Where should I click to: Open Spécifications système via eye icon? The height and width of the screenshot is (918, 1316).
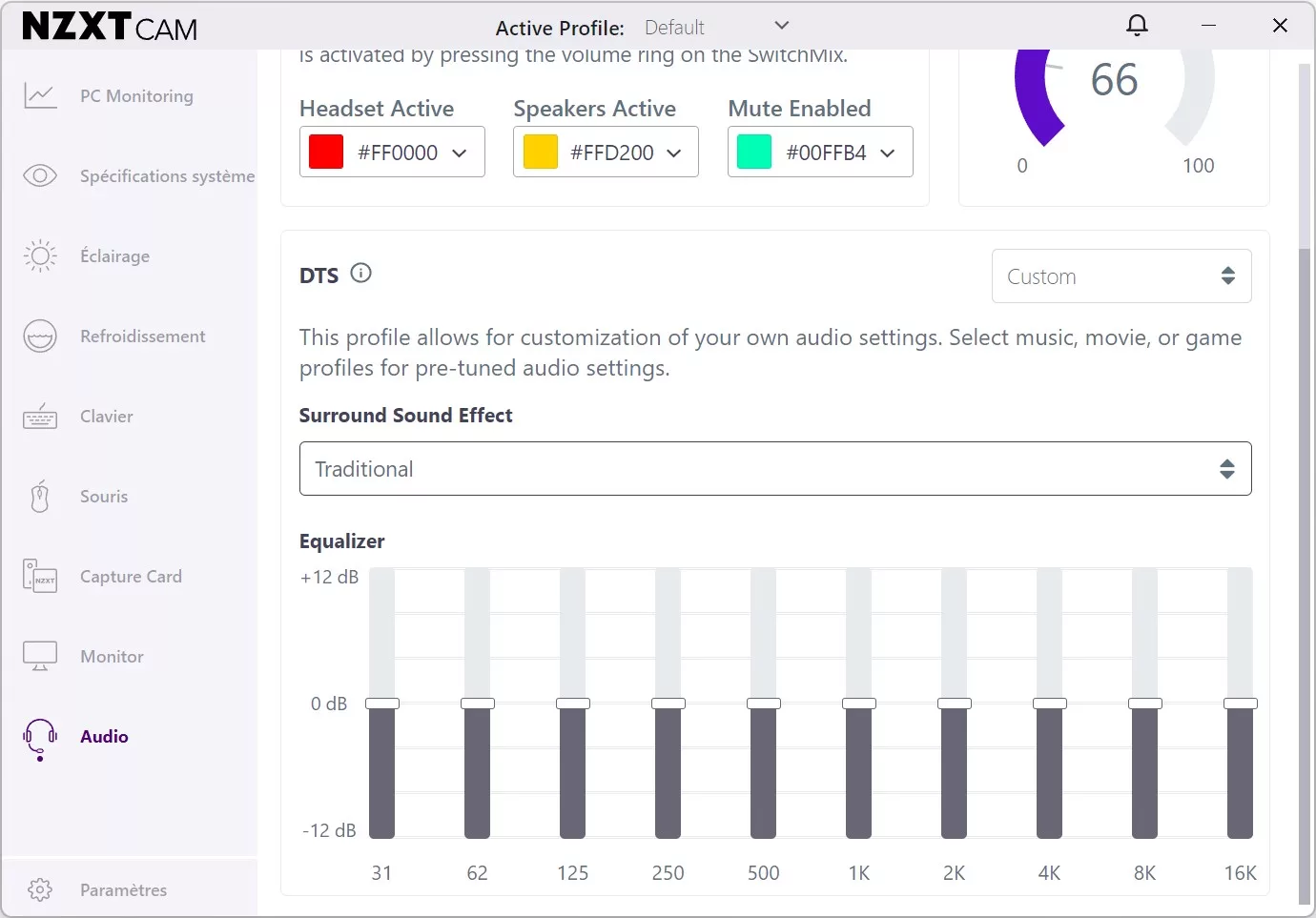40,176
